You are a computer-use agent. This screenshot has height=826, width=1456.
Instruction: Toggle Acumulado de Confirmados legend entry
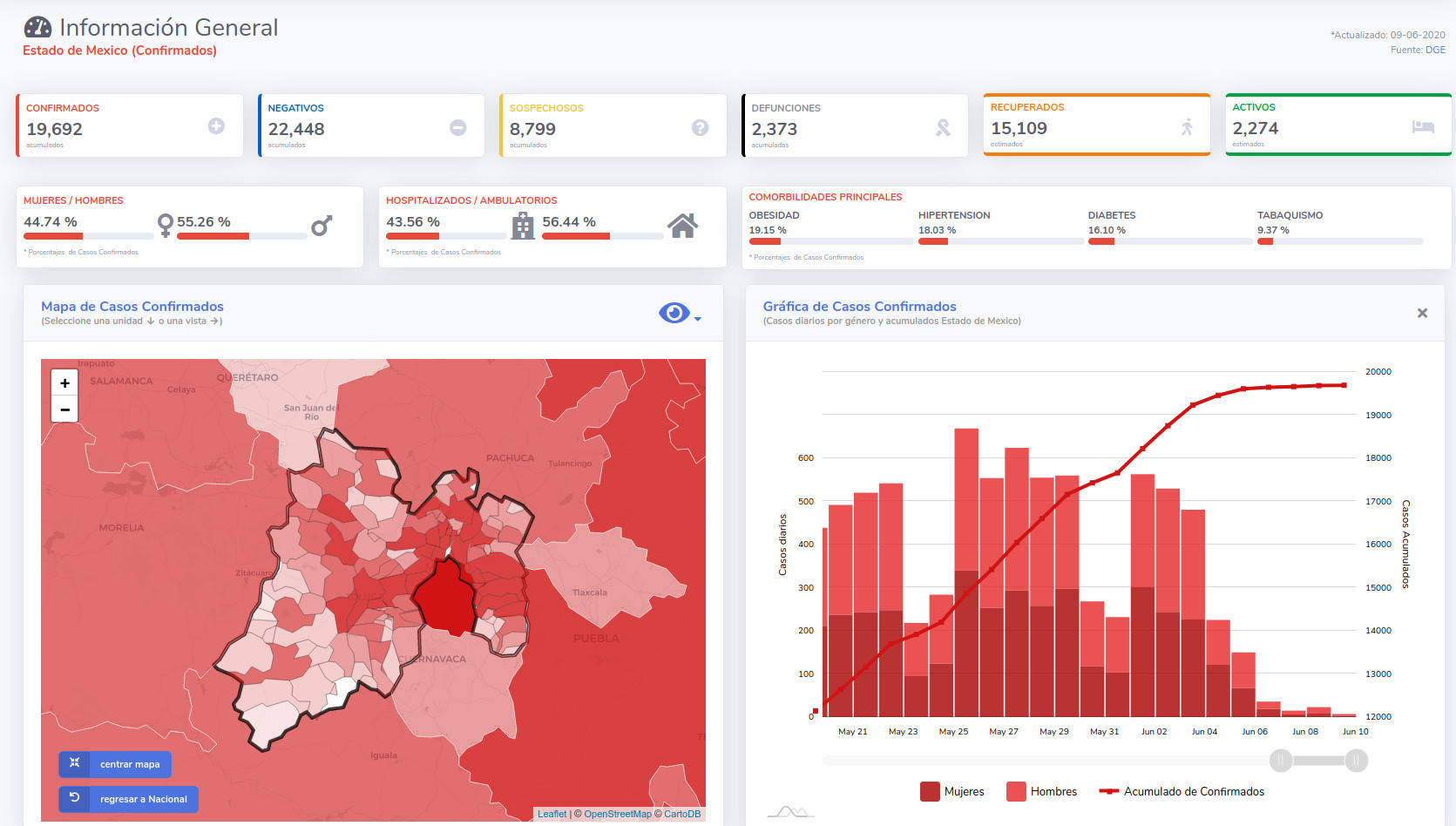[1182, 791]
